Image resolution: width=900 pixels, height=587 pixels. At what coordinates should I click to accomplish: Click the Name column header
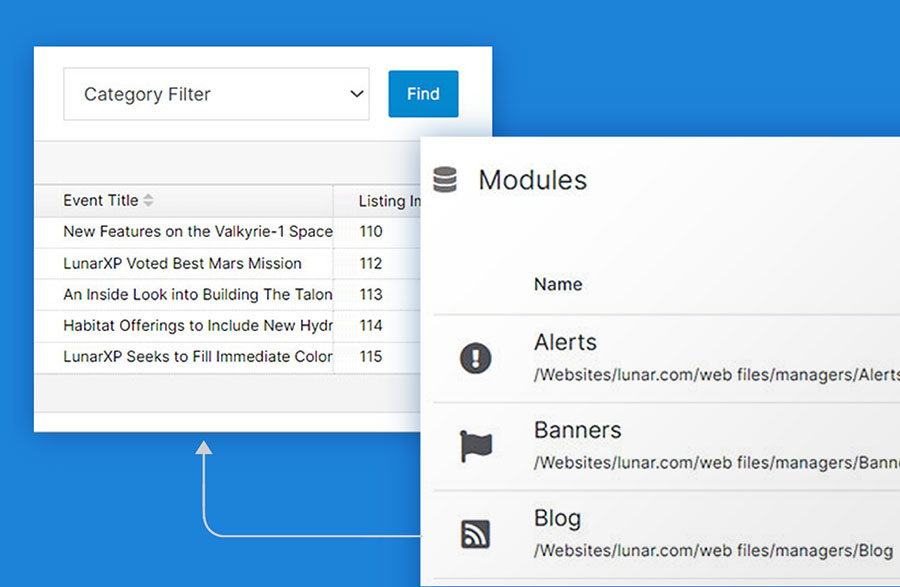coord(558,284)
